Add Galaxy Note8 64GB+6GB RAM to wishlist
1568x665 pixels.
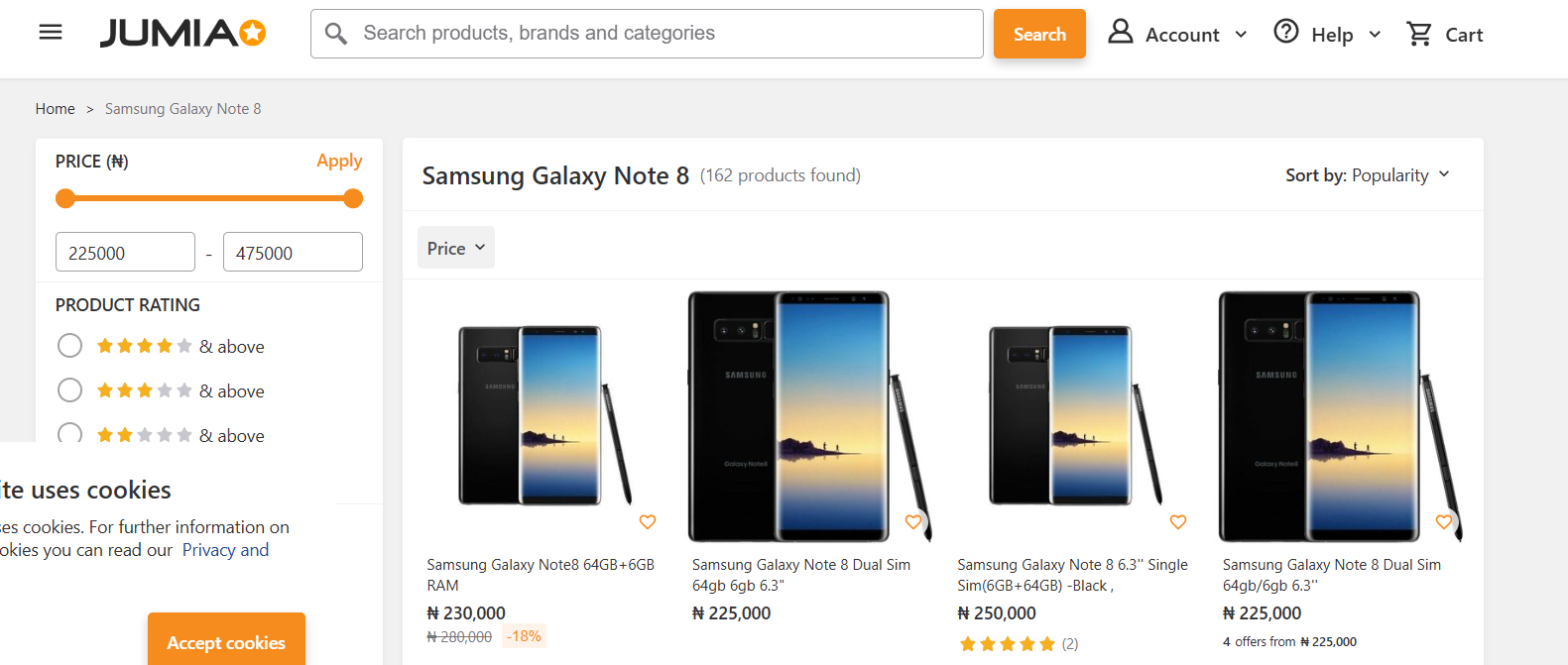pos(648,522)
